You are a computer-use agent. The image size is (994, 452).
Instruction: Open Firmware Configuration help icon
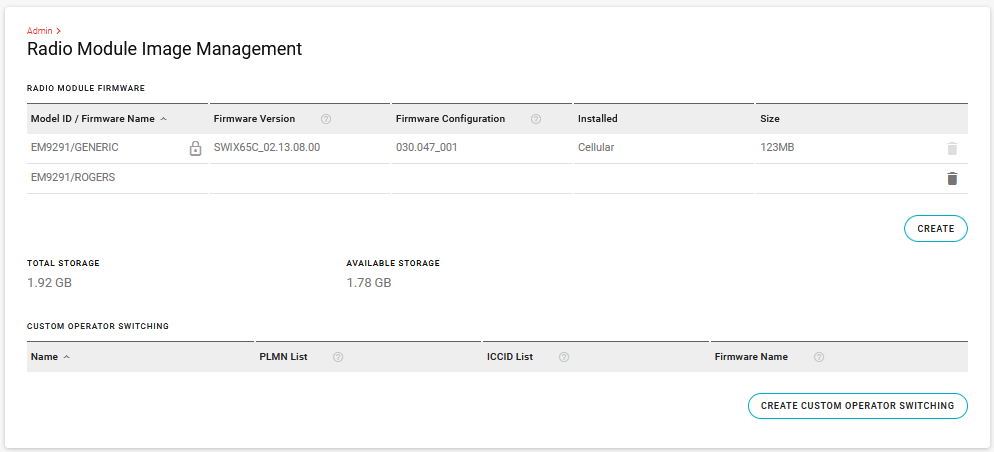coord(536,119)
